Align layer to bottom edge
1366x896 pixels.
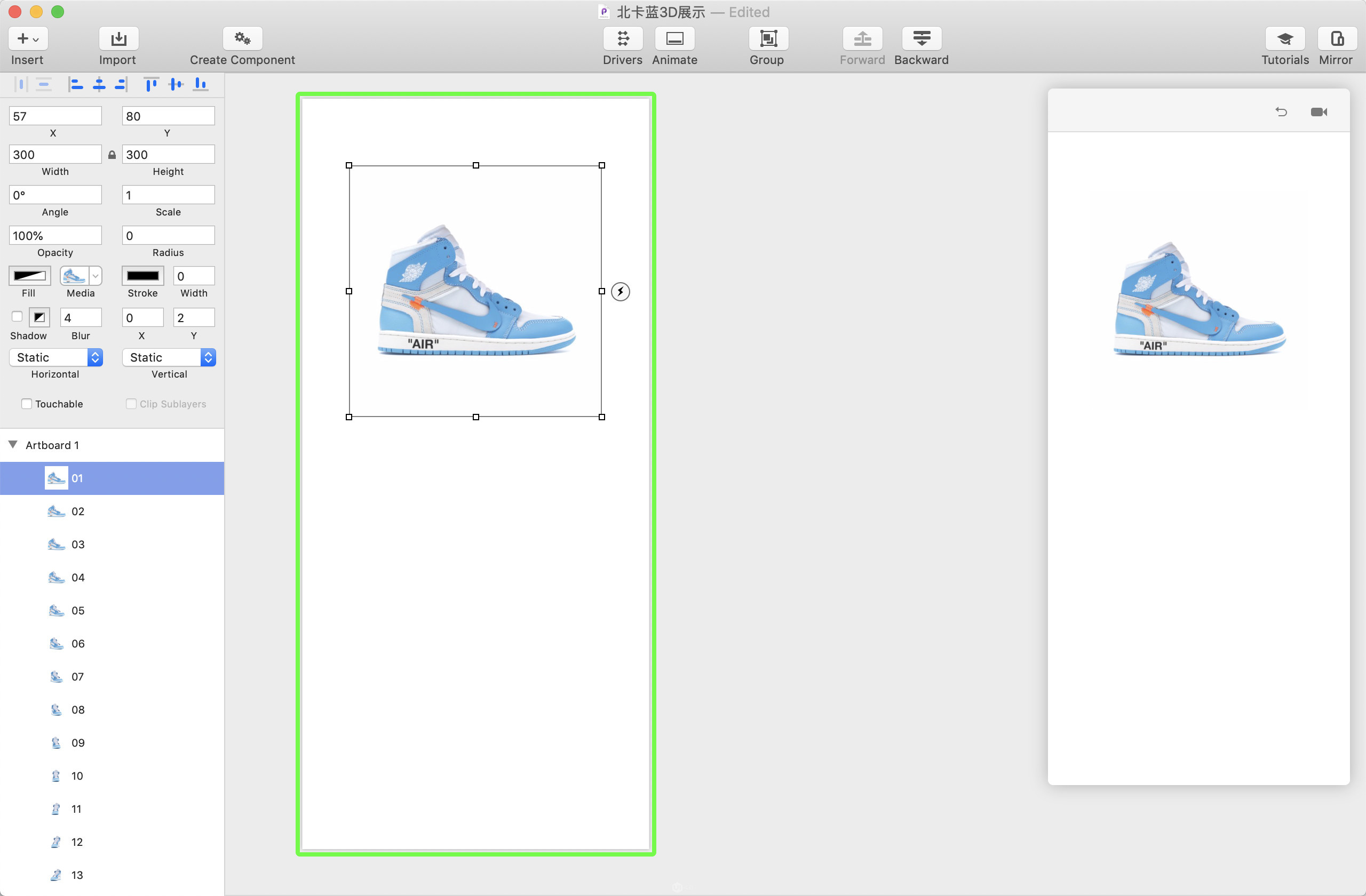200,85
